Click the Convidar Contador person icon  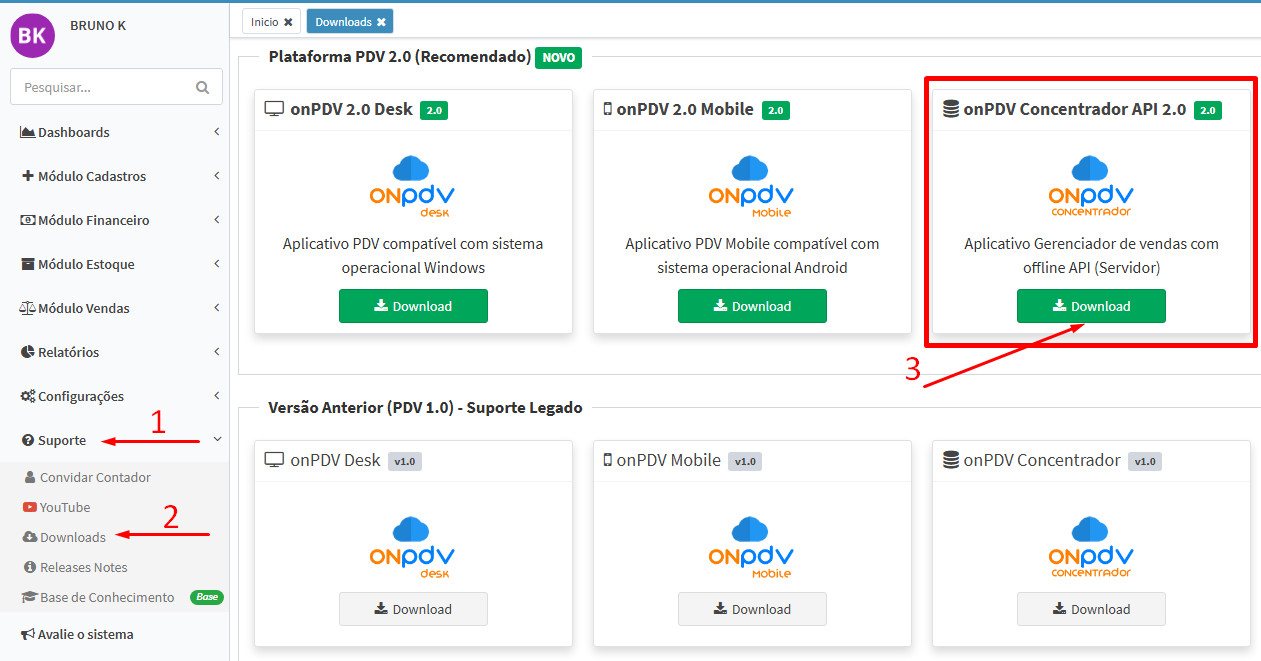30,477
